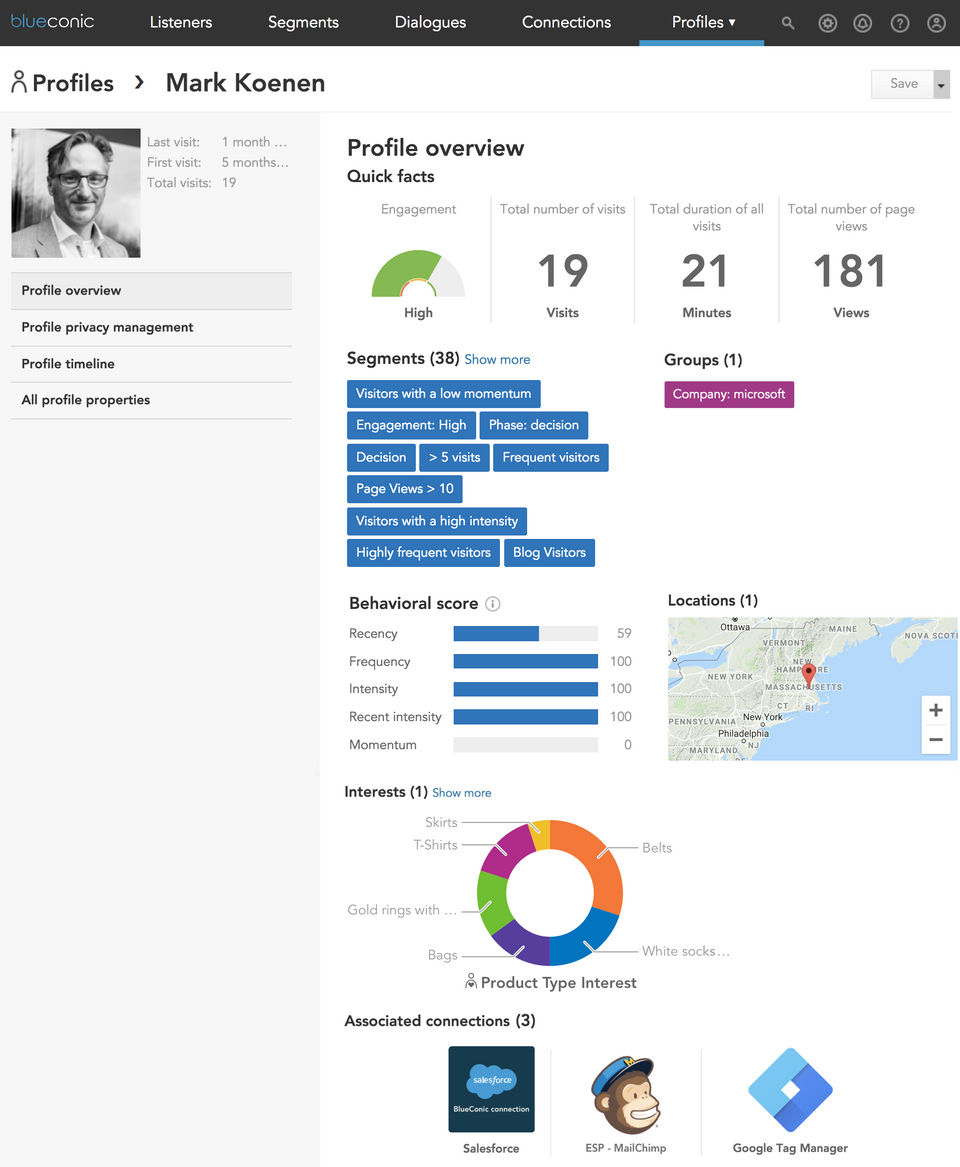
Task: Click Show more next to Interests
Action: click(x=461, y=793)
